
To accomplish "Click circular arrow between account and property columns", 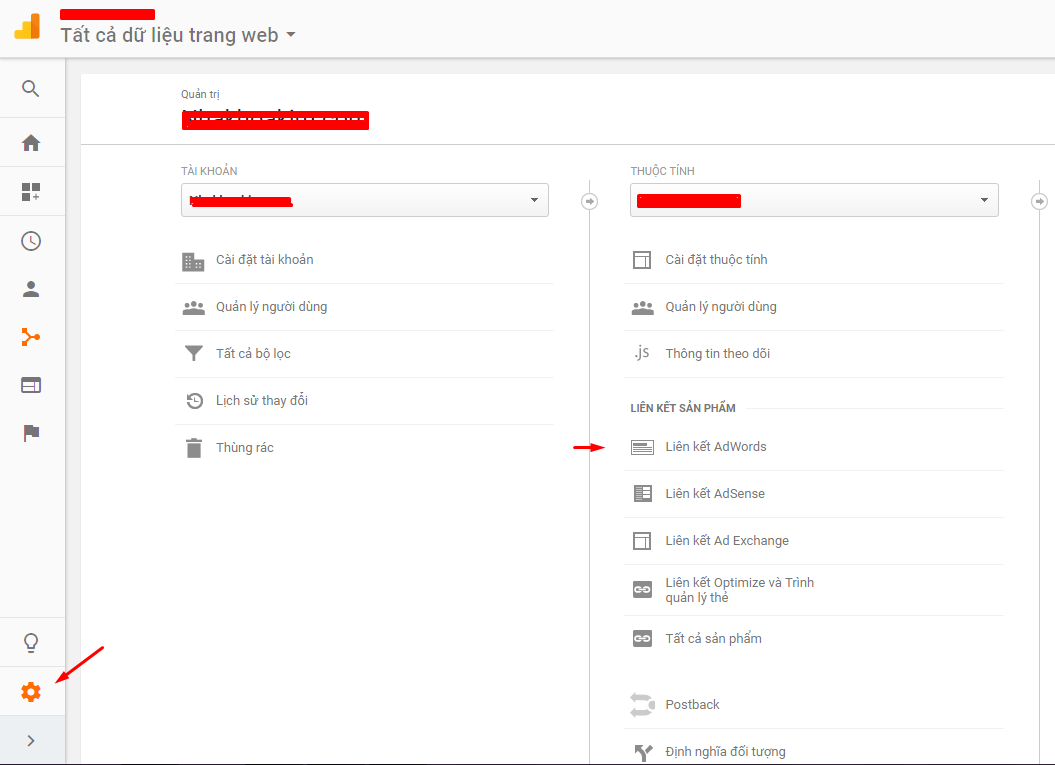I will [x=589, y=201].
